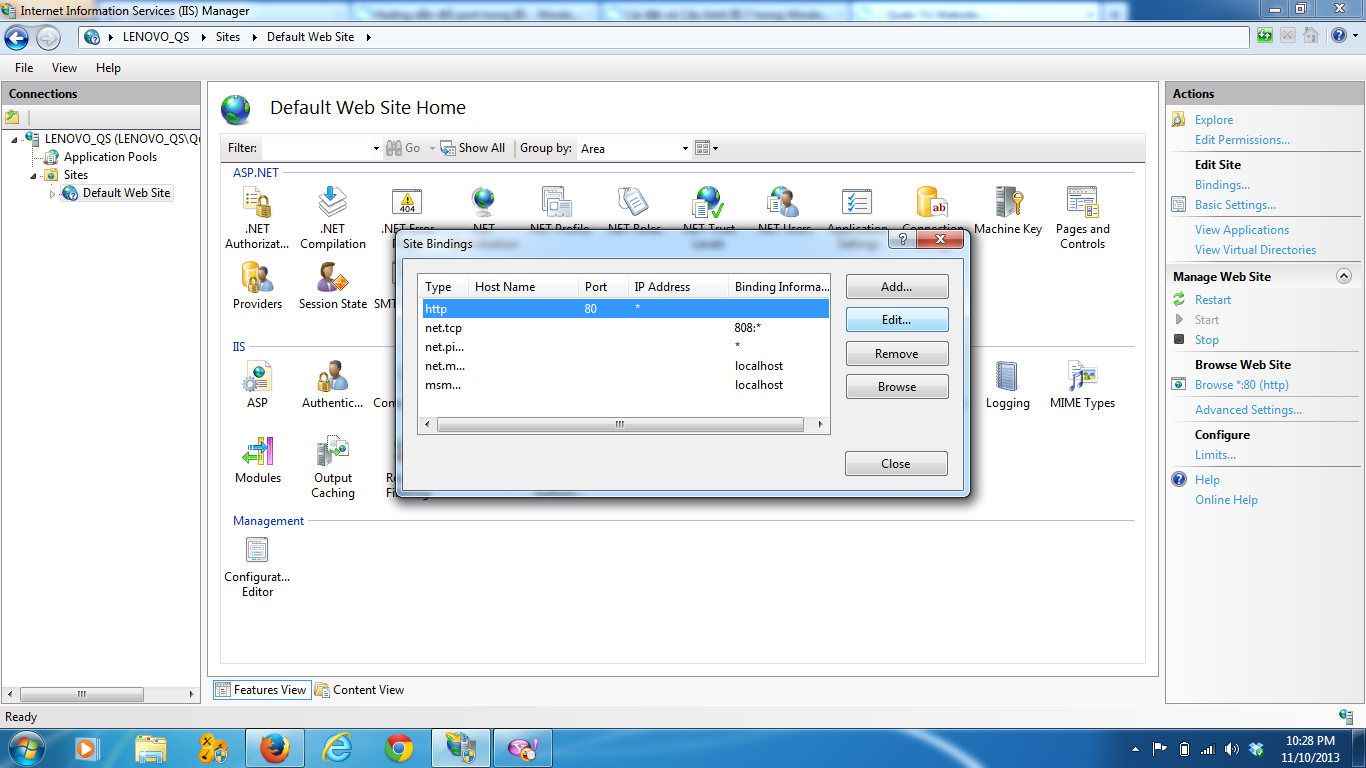Click the connect toolbar icon in Connections pane
This screenshot has height=768, width=1366.
(13, 117)
